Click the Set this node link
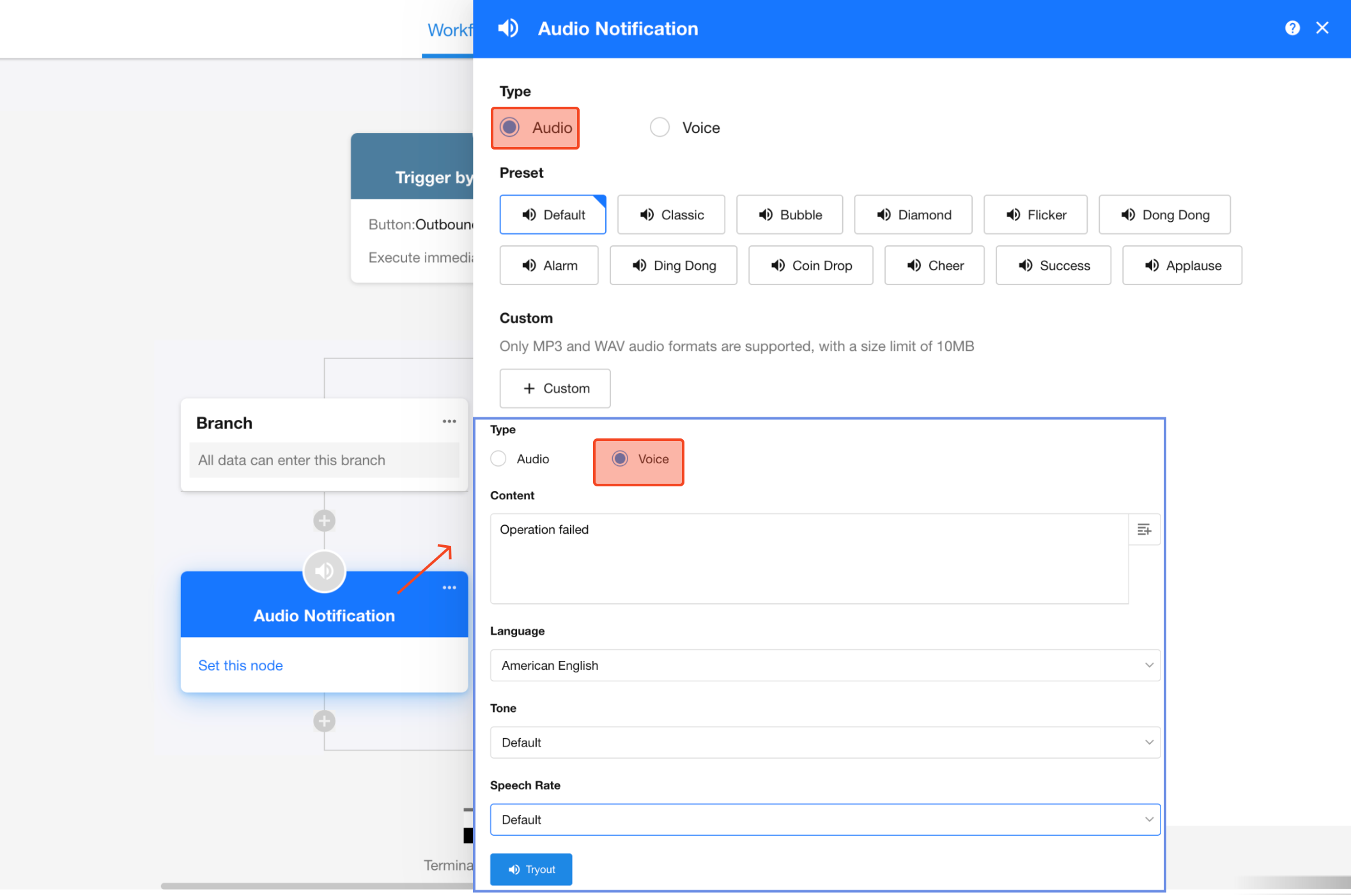Image resolution: width=1351 pixels, height=896 pixels. (240, 665)
